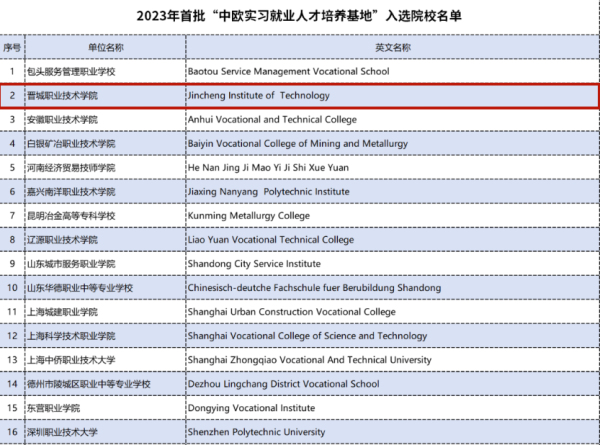Click cell 上海城建职业学院
This screenshot has width=600, height=445.
click(106, 312)
